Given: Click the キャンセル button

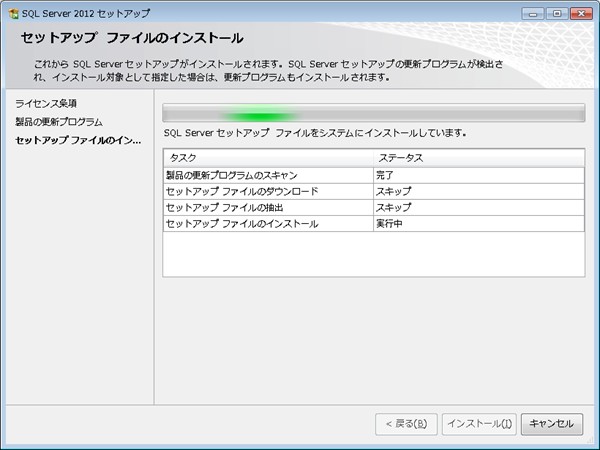Looking at the screenshot, I should pyautogui.click(x=552, y=424).
